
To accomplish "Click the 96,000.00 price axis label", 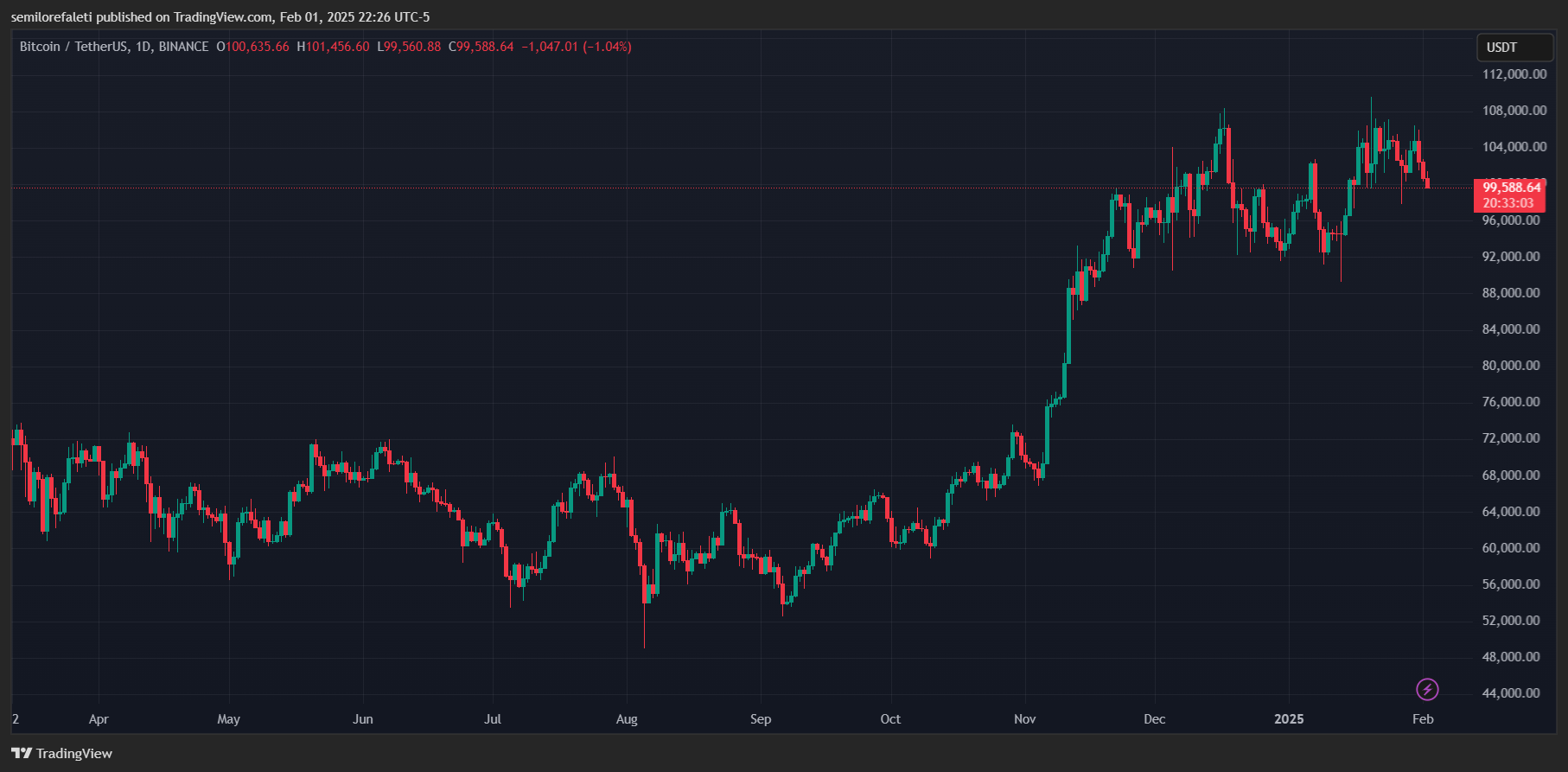I will pos(1511,220).
